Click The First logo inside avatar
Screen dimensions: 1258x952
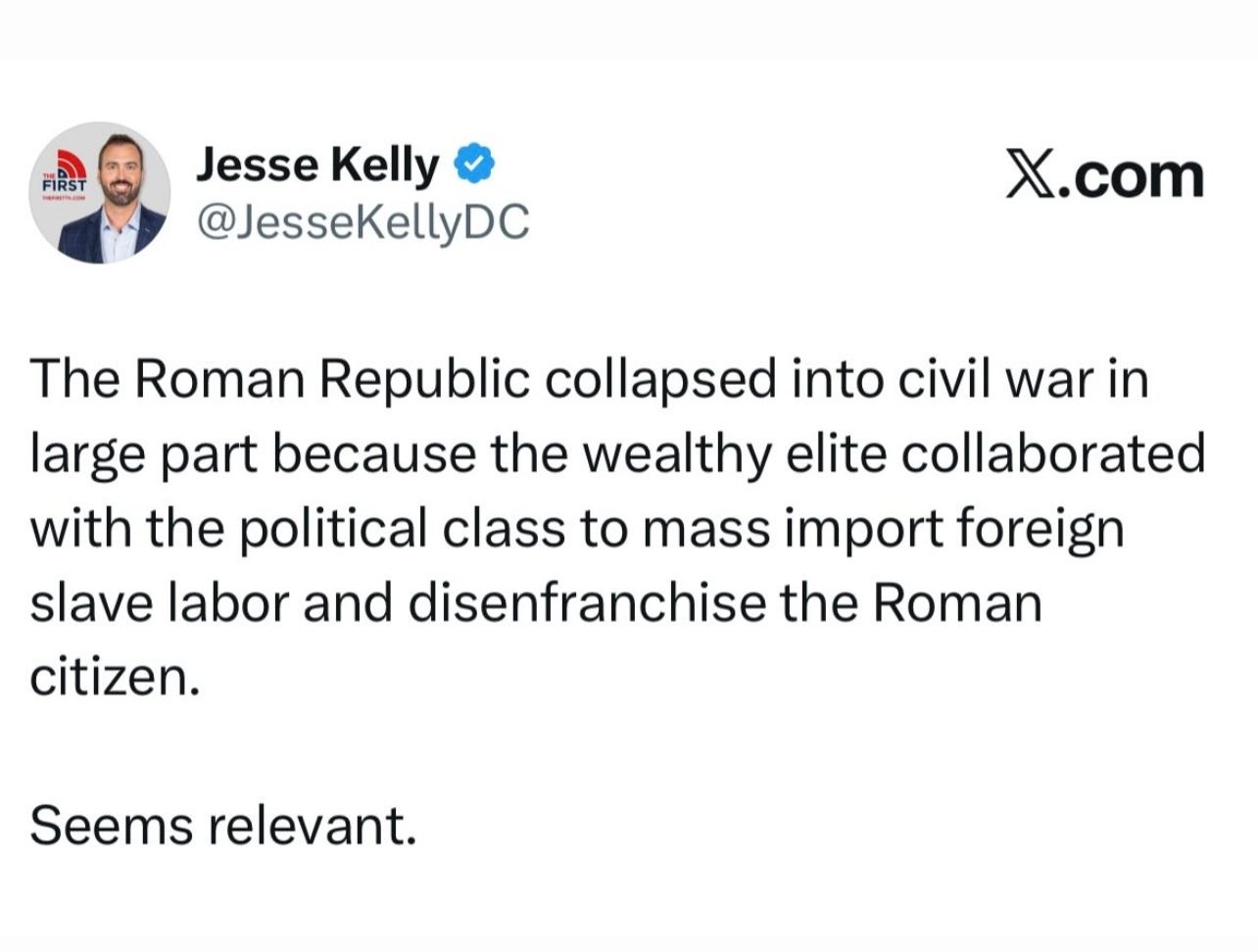tap(64, 174)
